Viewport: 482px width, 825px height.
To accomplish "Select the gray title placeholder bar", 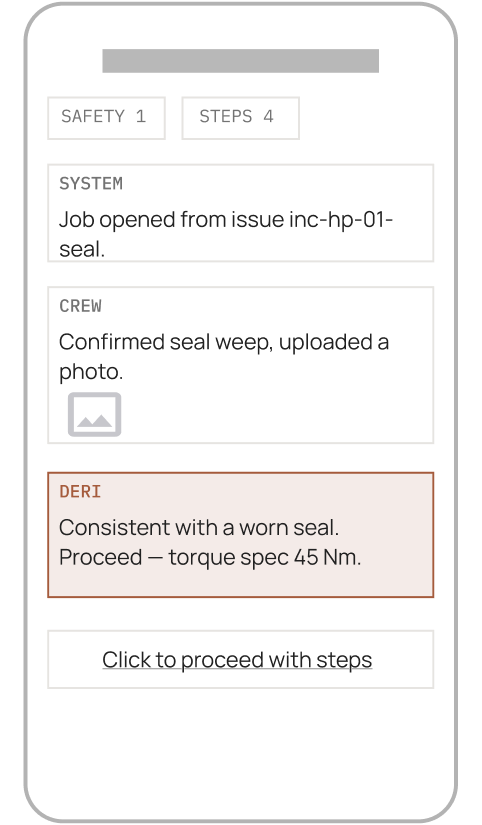I will pos(240,61).
